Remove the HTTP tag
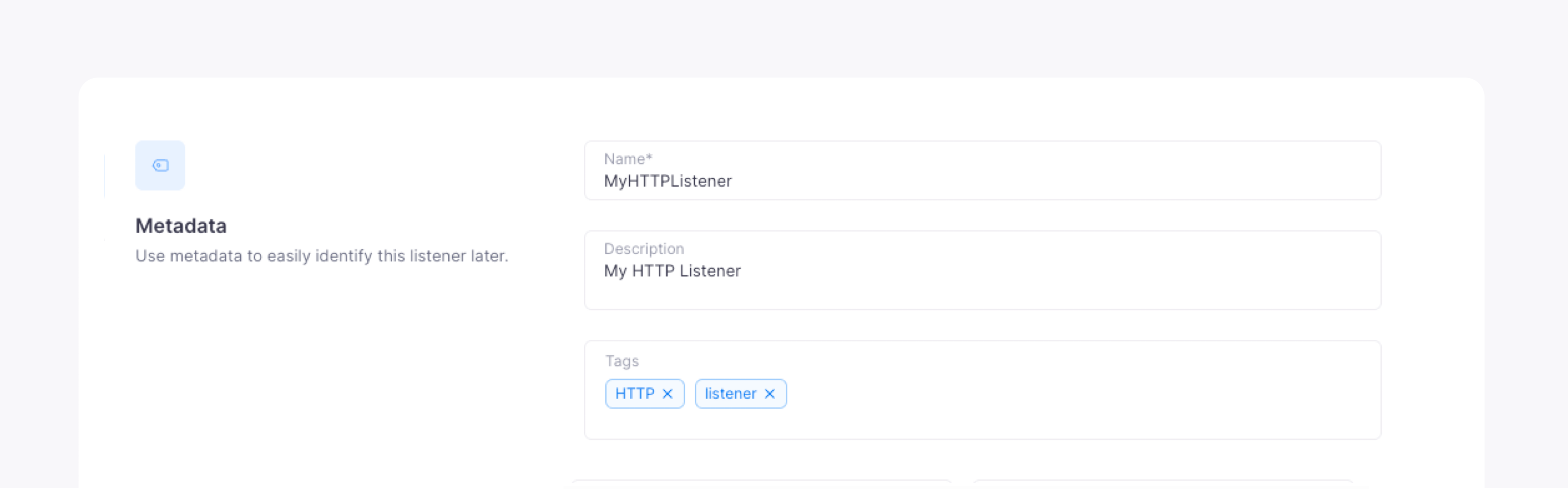 coord(667,394)
